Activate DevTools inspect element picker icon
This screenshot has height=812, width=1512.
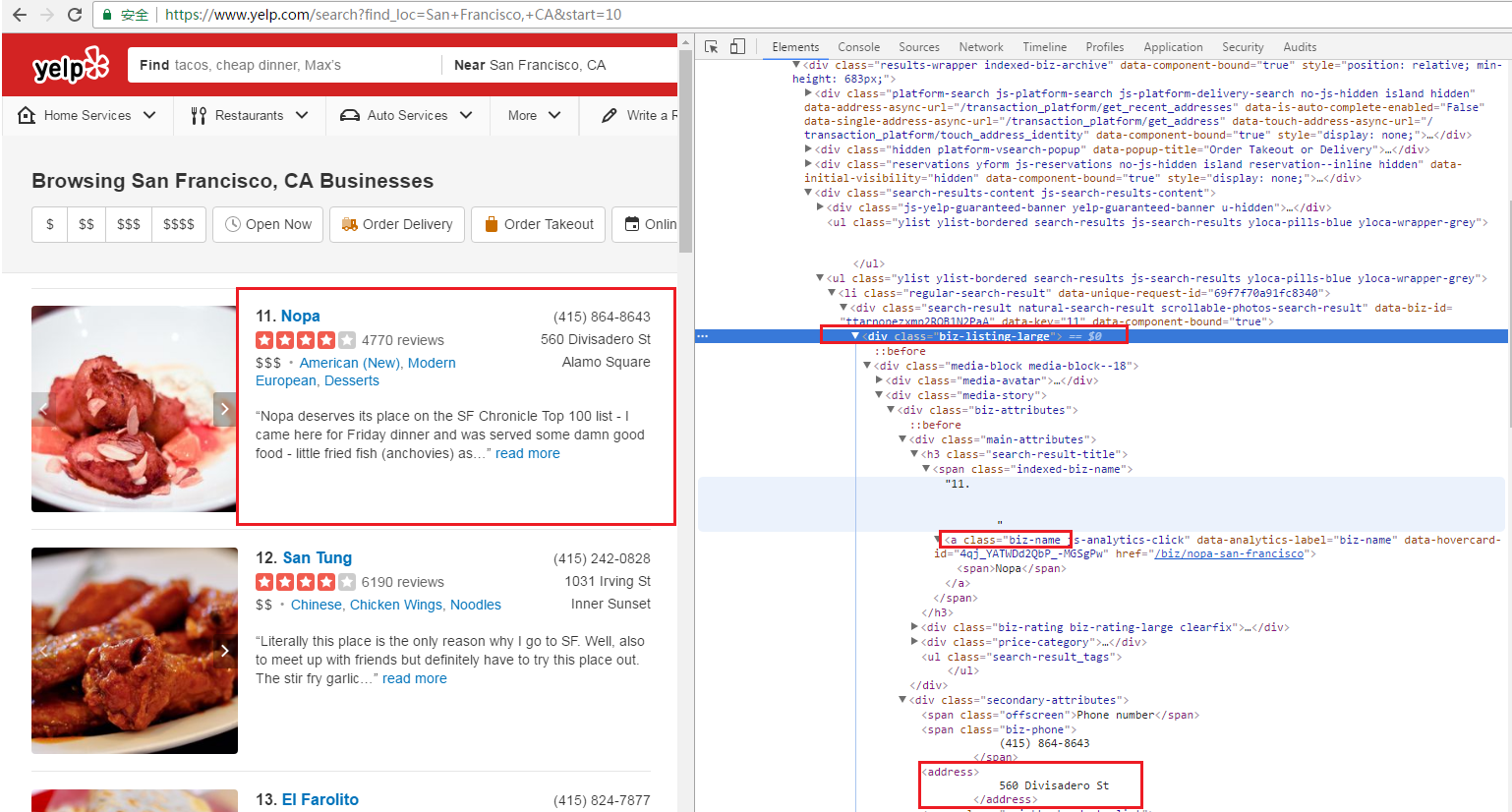coord(712,46)
